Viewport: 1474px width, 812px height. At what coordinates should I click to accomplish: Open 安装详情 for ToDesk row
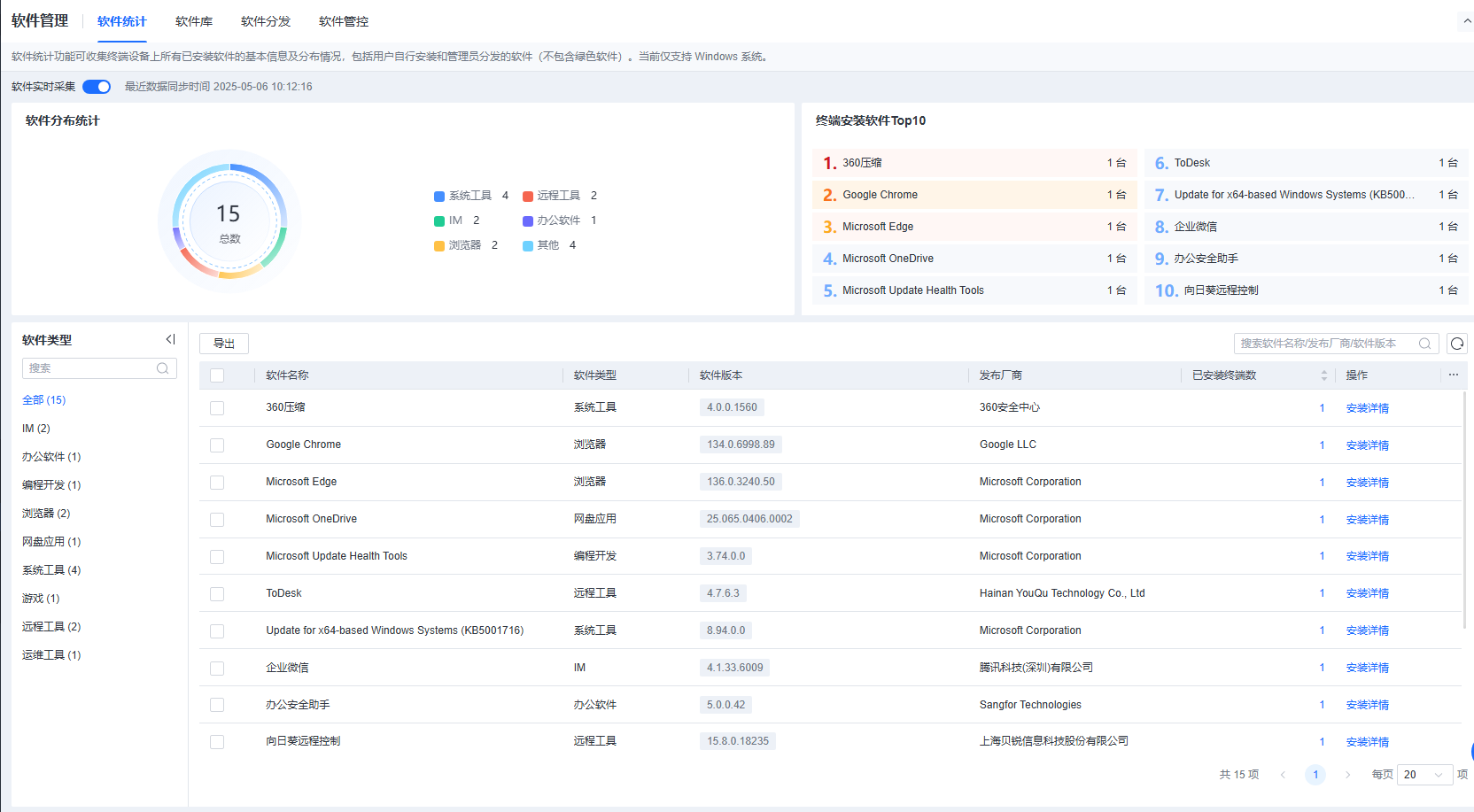[1367, 593]
